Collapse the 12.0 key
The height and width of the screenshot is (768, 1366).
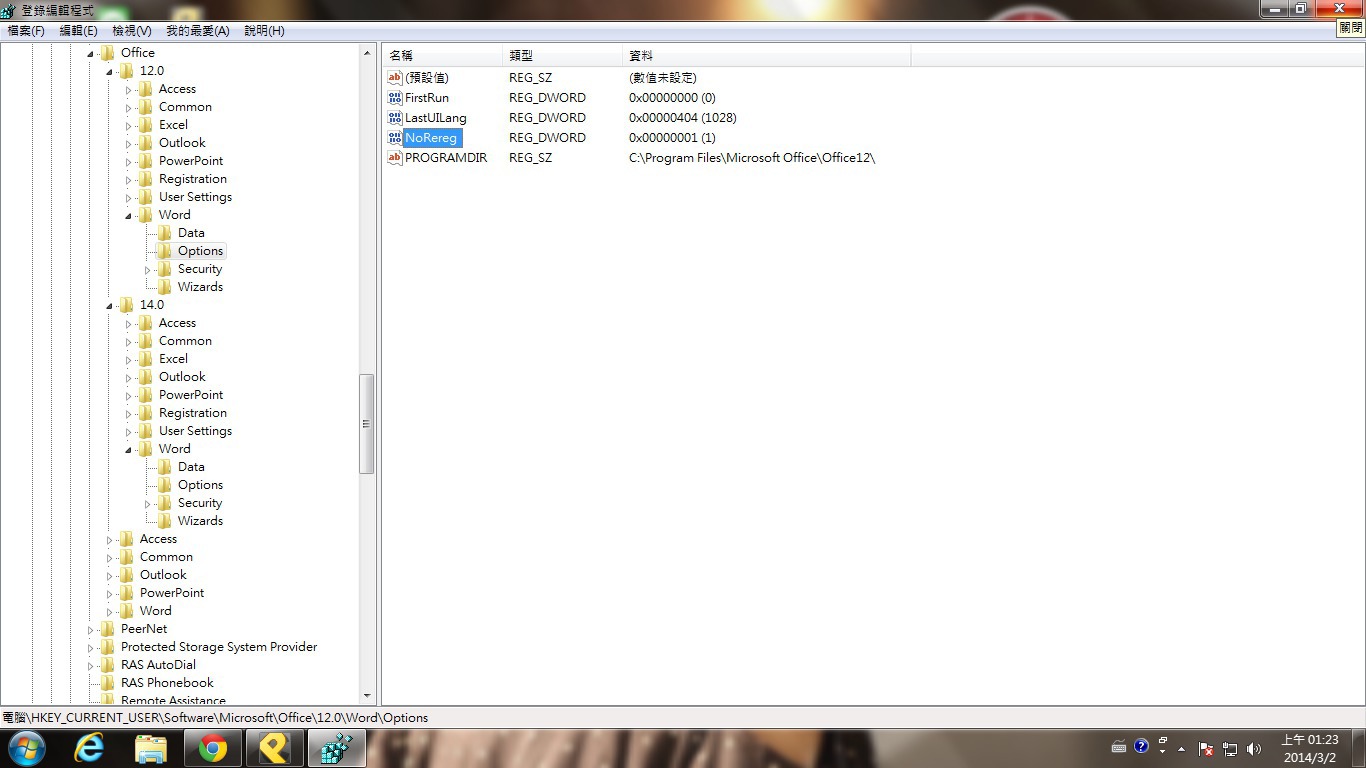(110, 71)
